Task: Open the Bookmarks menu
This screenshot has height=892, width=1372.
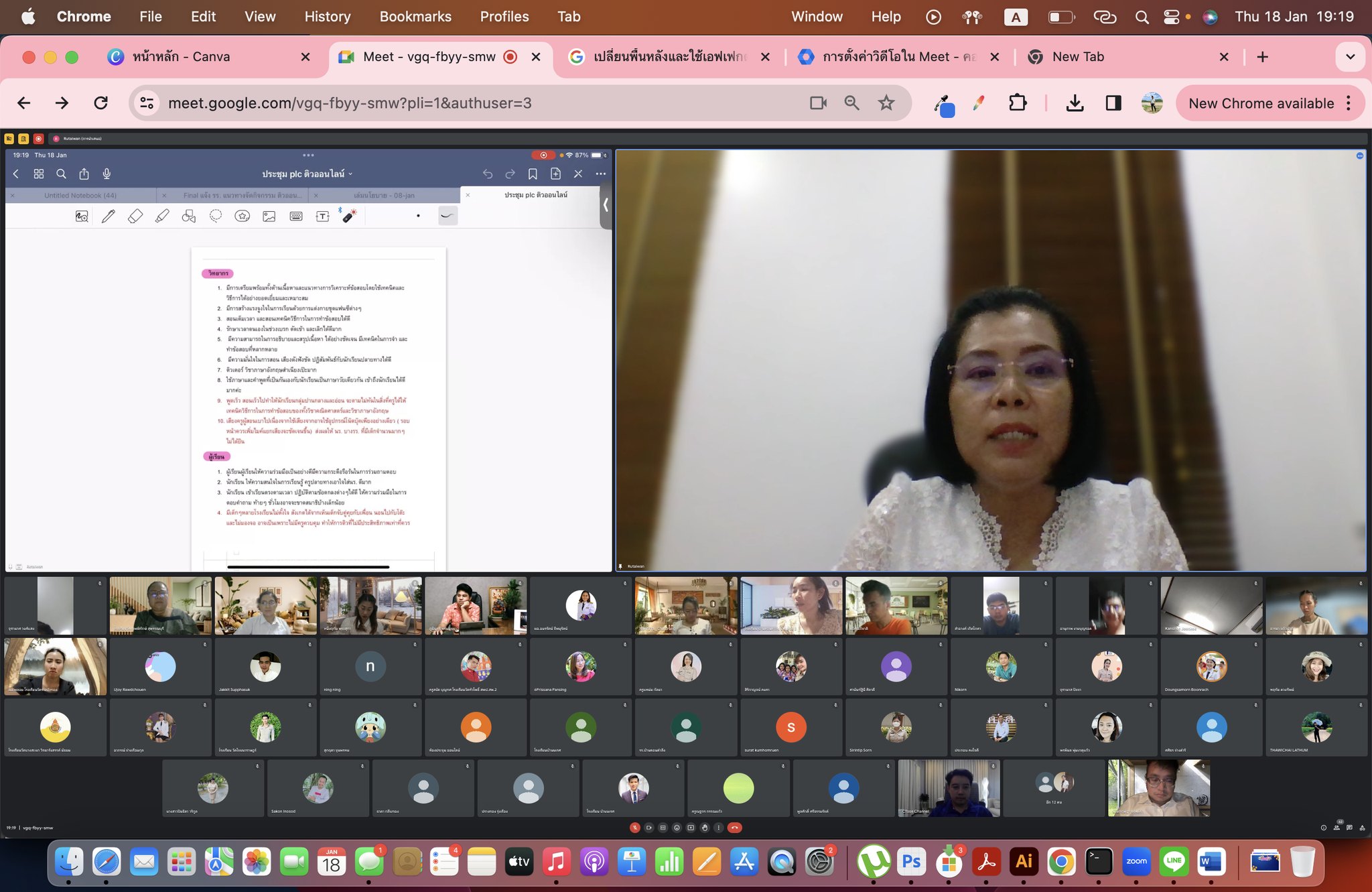Action: pyautogui.click(x=415, y=17)
